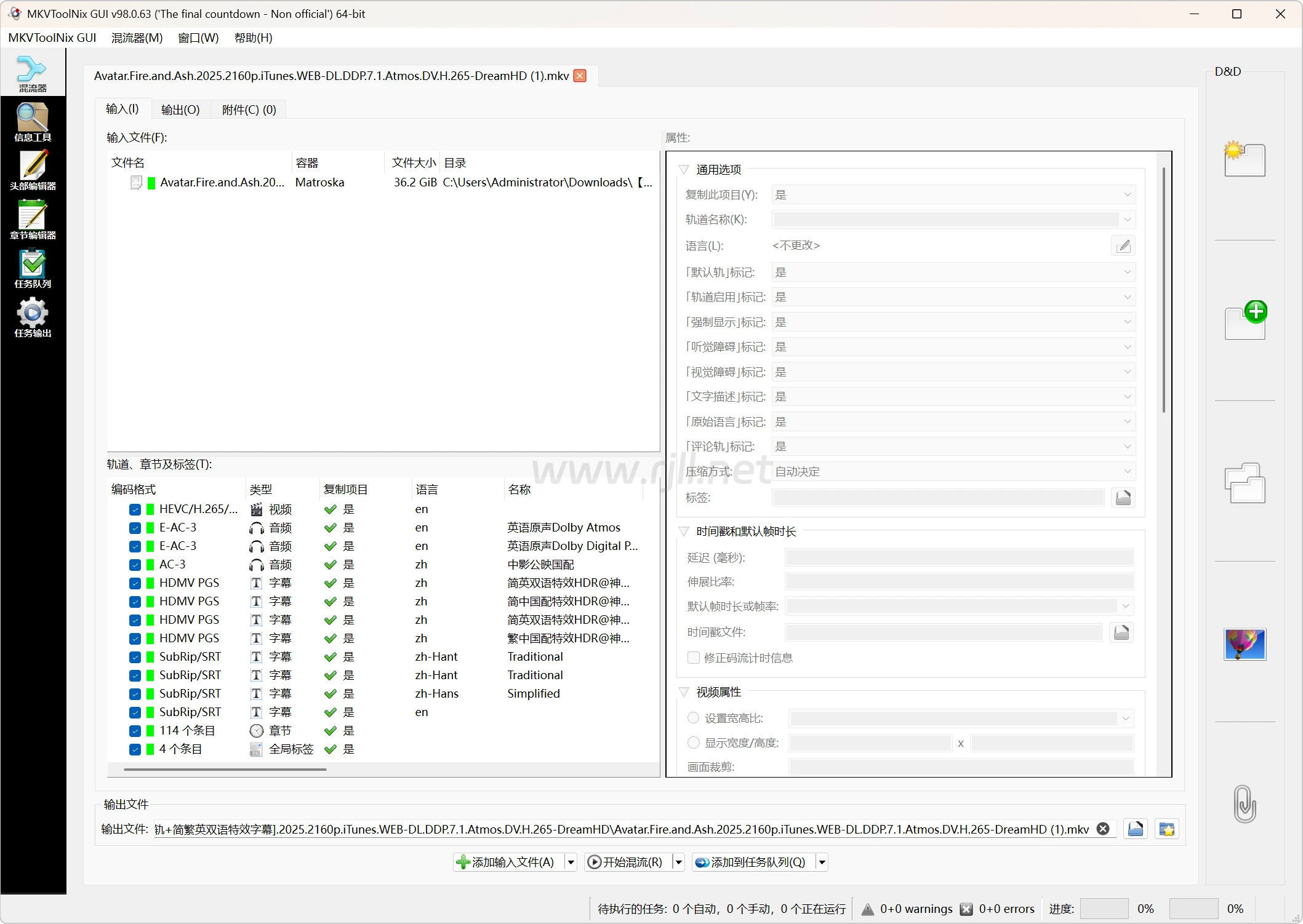Image resolution: width=1303 pixels, height=924 pixels.
Task: Click the properties panel vertical scrollbar
Action: point(1163,289)
